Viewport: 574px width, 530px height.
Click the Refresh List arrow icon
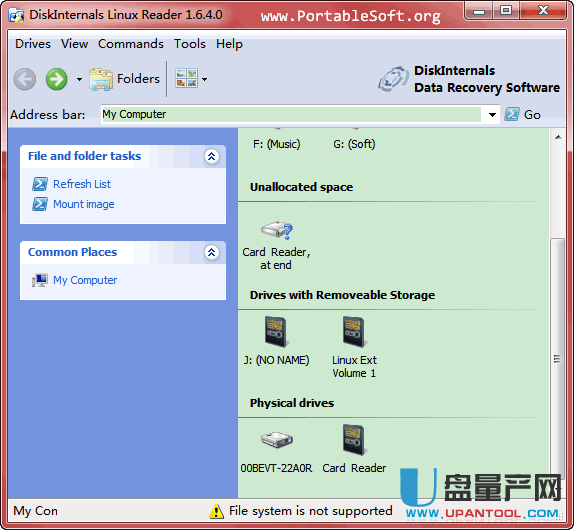coord(40,184)
